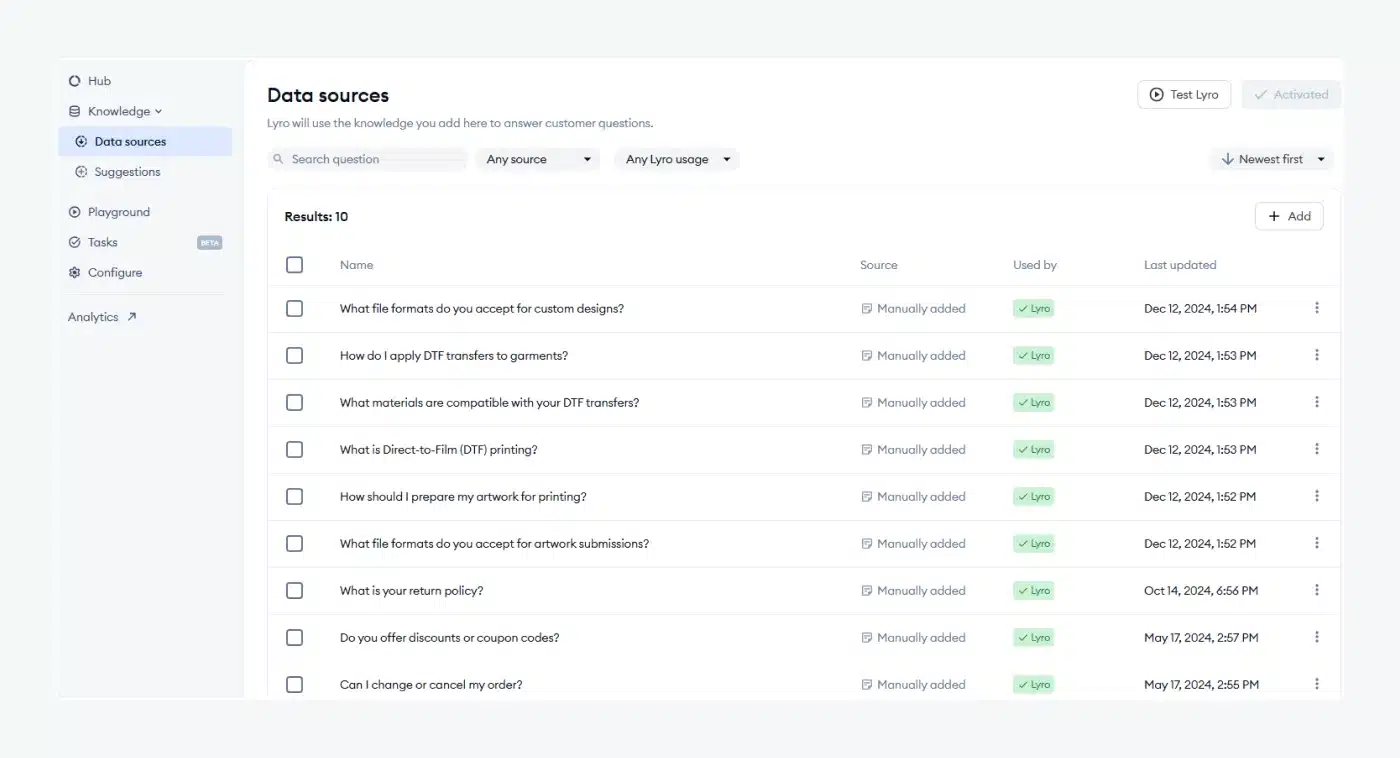Open more options for compatible materials row
The image size is (1400, 758).
pyautogui.click(x=1317, y=402)
